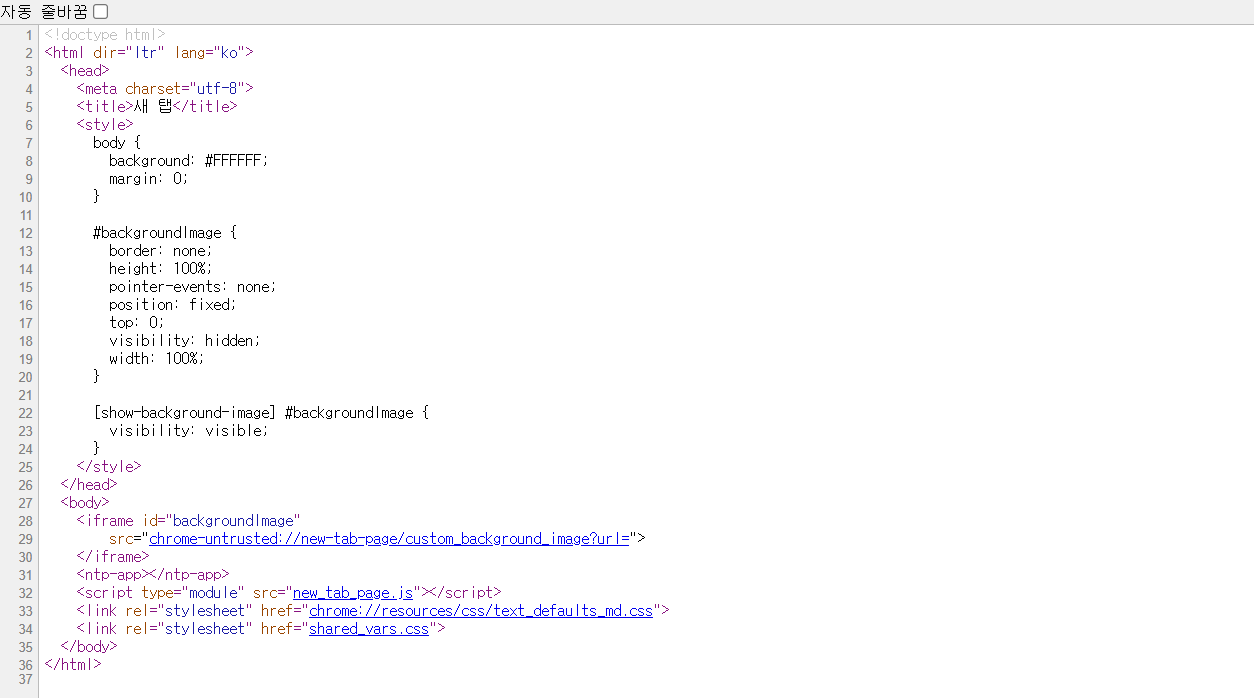Image resolution: width=1254 pixels, height=698 pixels.
Task: Click the title text 새 탭
Action: [x=153, y=106]
